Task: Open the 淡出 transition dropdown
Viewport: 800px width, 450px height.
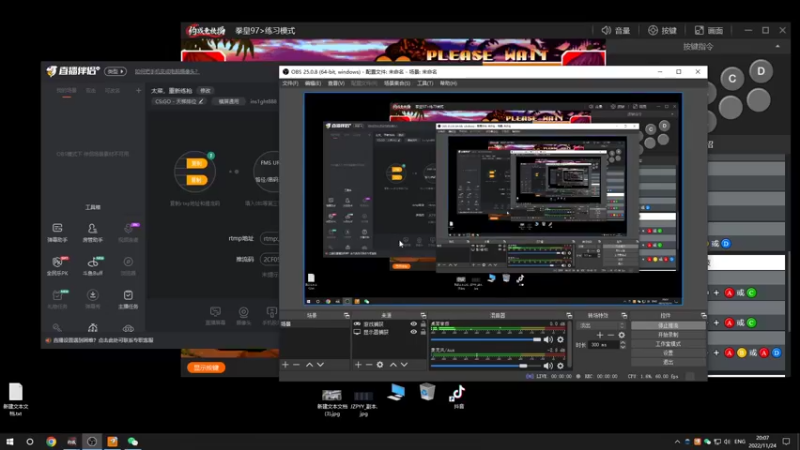Action: pos(601,326)
